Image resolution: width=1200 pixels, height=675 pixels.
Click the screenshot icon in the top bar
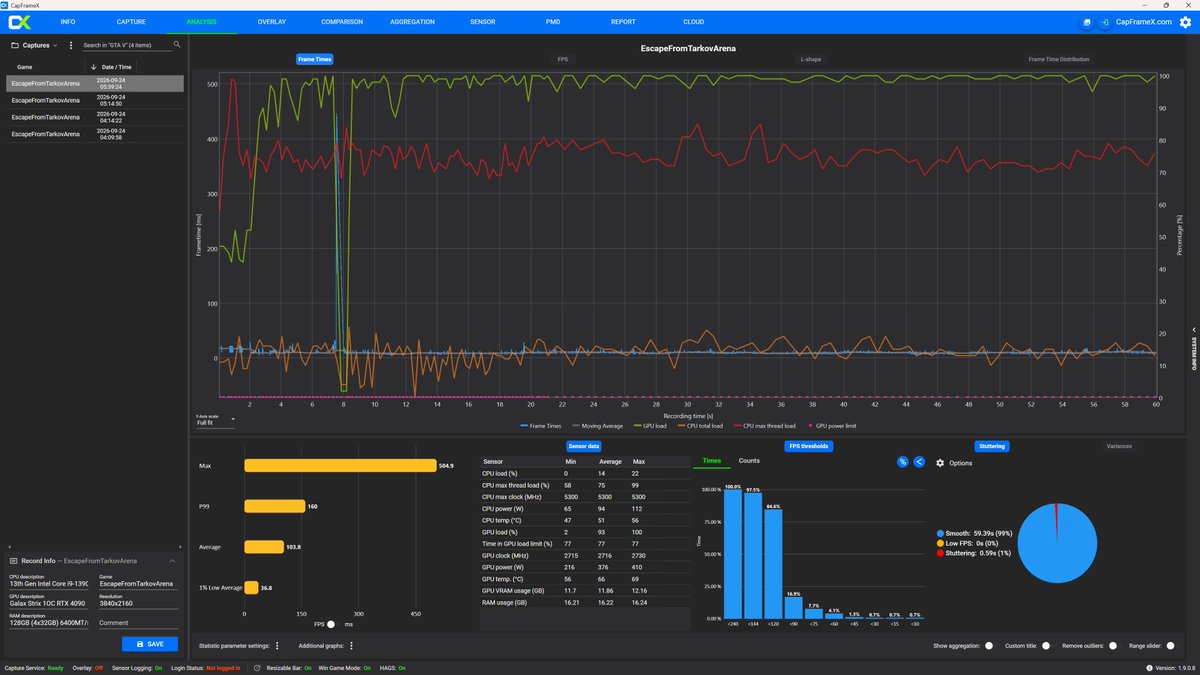pyautogui.click(x=1087, y=22)
